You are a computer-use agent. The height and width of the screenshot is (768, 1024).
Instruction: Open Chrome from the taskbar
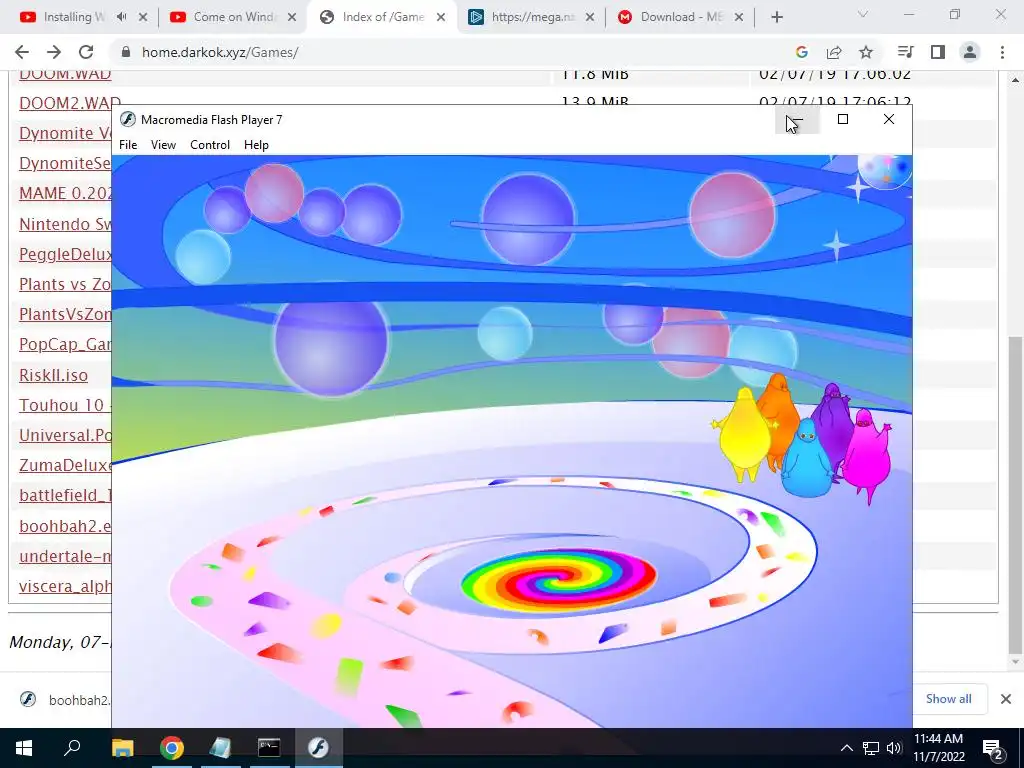click(x=171, y=748)
